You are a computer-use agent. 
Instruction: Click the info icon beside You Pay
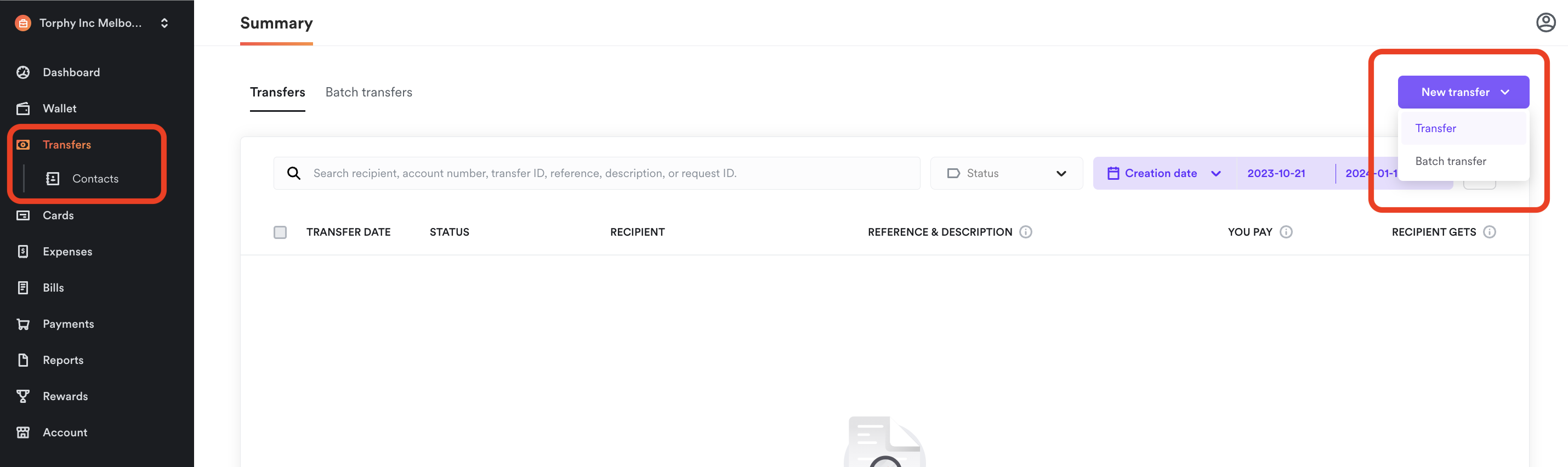click(x=1286, y=232)
